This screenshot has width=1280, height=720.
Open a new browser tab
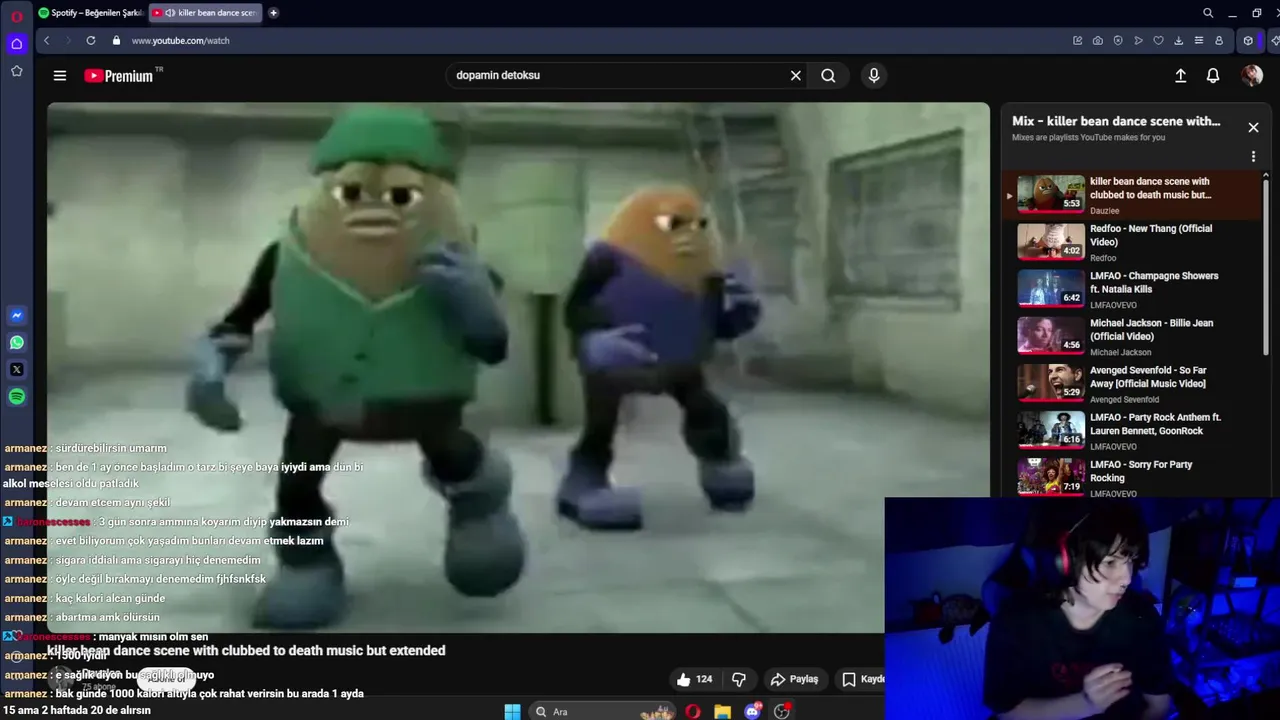click(273, 13)
